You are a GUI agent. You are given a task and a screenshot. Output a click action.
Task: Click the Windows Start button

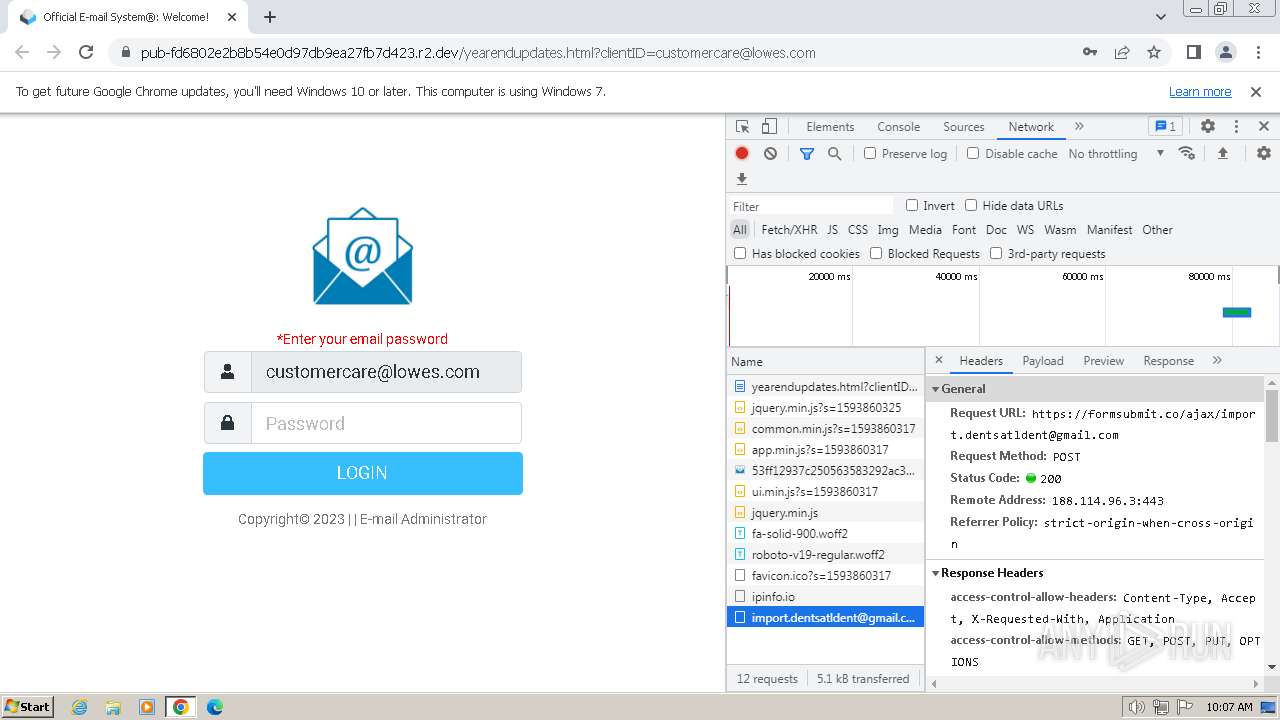[x=28, y=707]
